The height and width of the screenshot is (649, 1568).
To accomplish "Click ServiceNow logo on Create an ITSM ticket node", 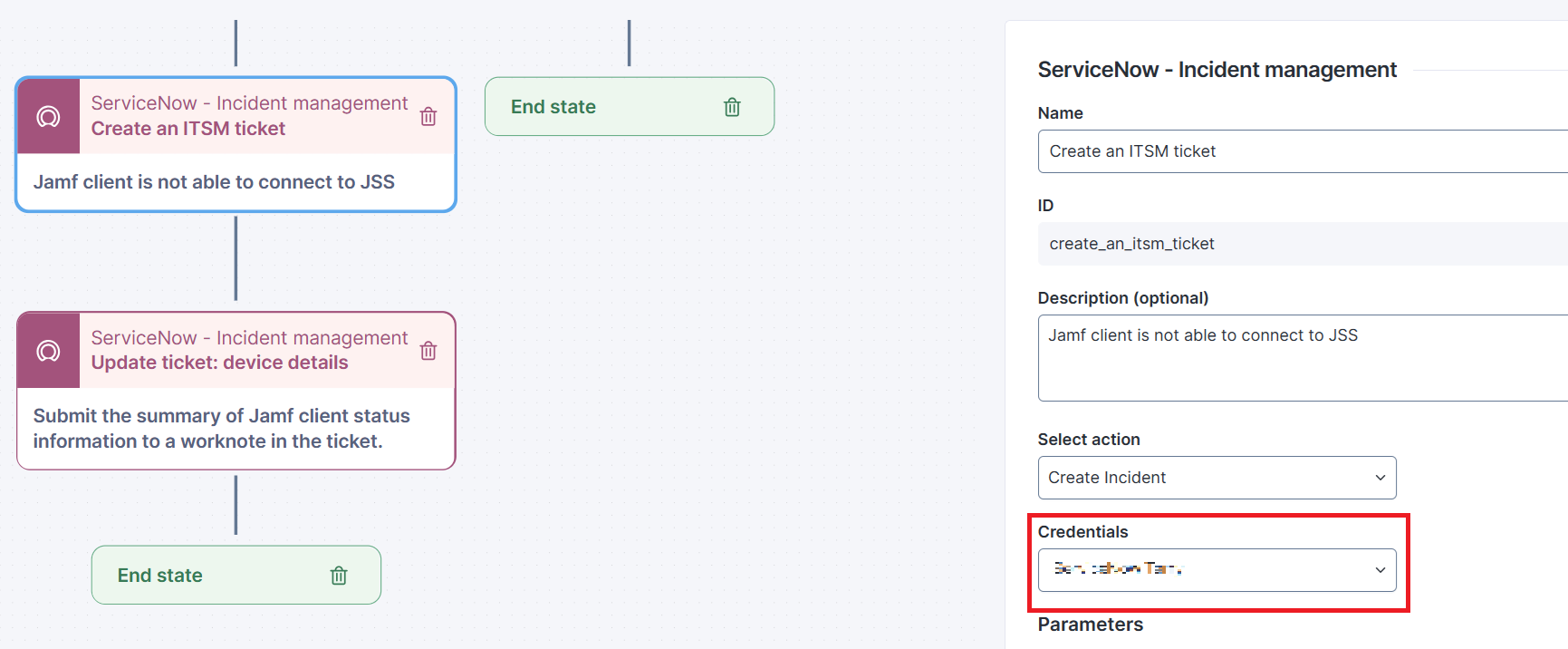I will [x=49, y=117].
